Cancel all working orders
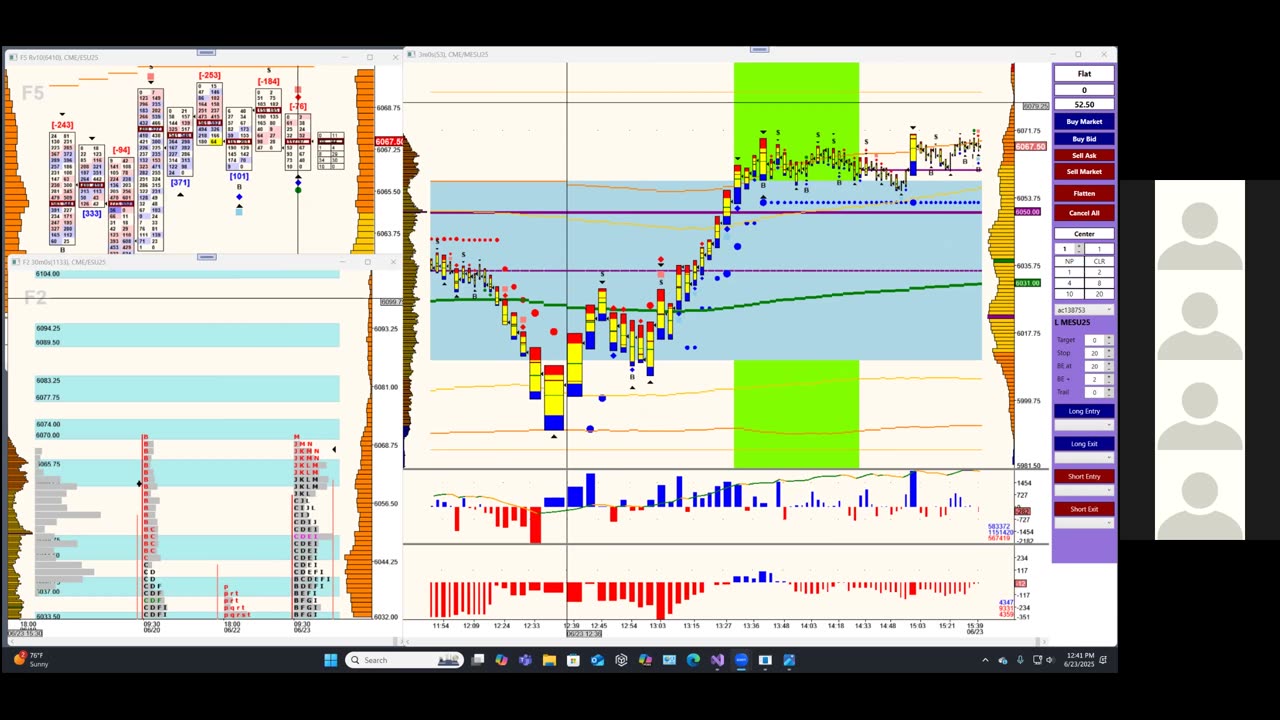 (x=1084, y=212)
